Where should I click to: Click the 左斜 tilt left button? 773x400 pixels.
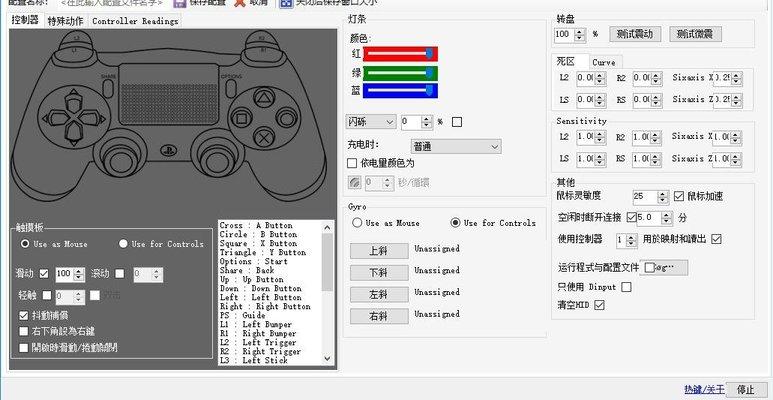tap(379, 295)
